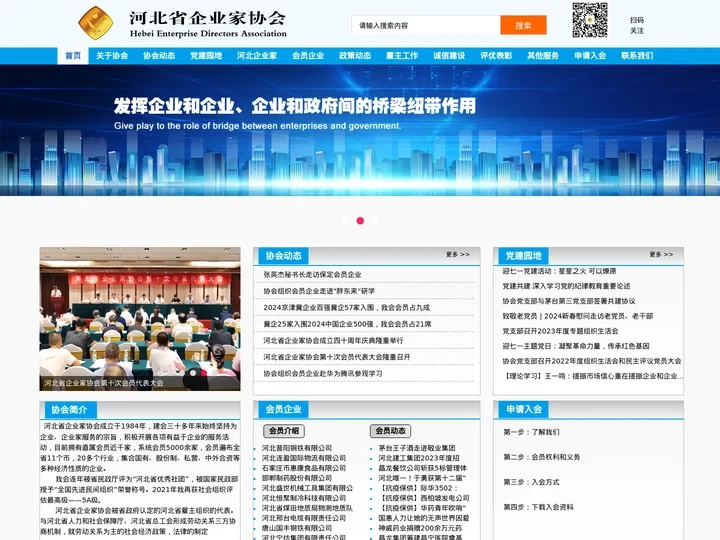Select the active red carousel dot
The width and height of the screenshot is (720, 540).
tap(360, 220)
